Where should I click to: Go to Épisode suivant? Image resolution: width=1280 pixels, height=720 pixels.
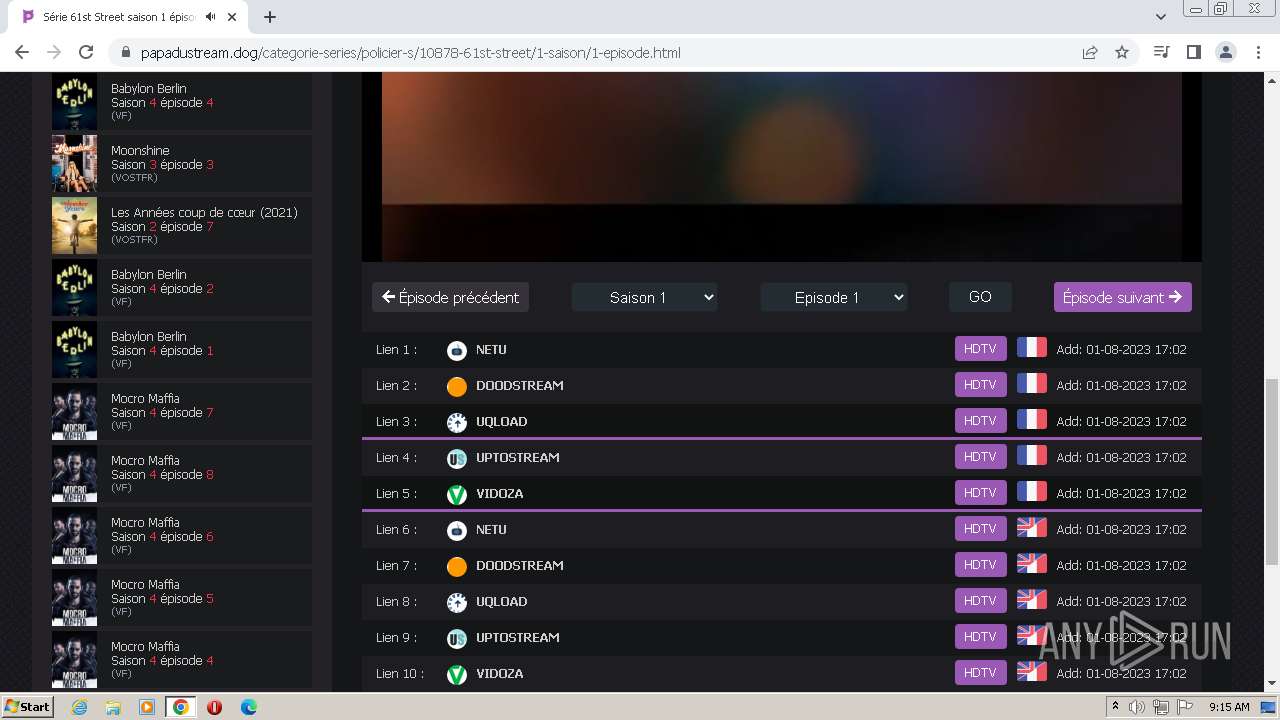[1122, 297]
